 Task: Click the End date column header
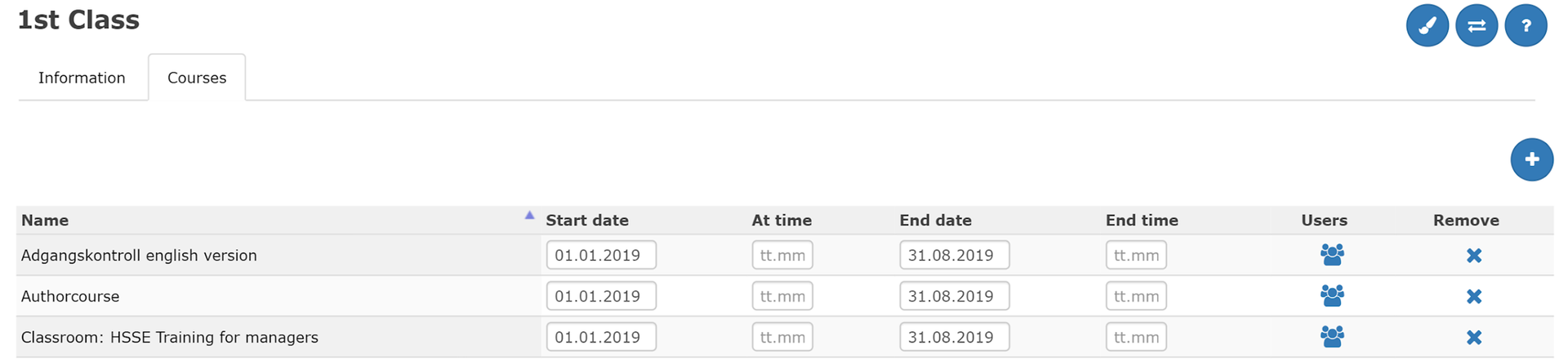pyautogui.click(x=935, y=221)
